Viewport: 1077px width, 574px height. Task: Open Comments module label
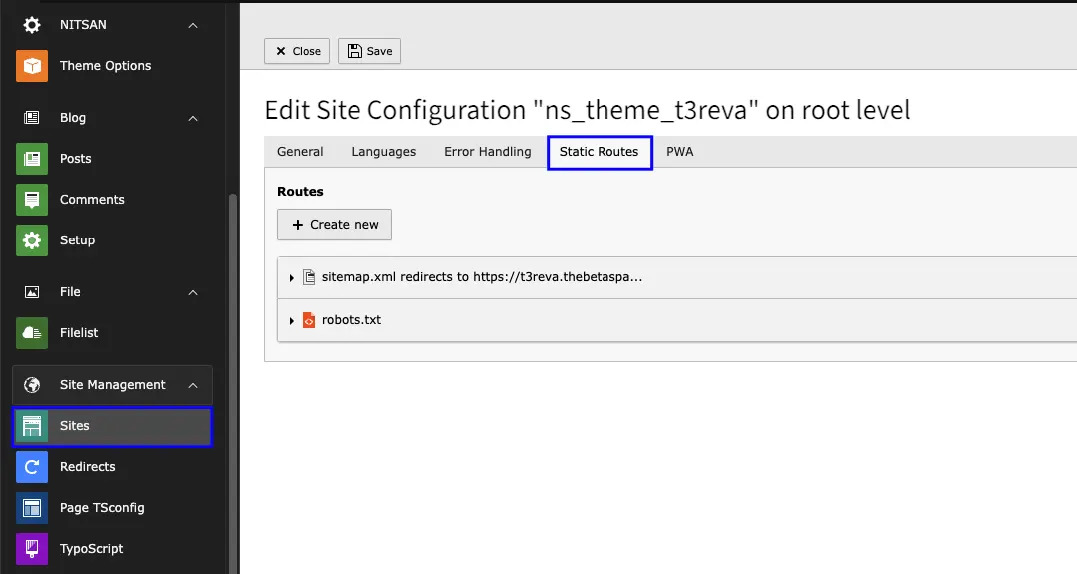click(x=92, y=200)
